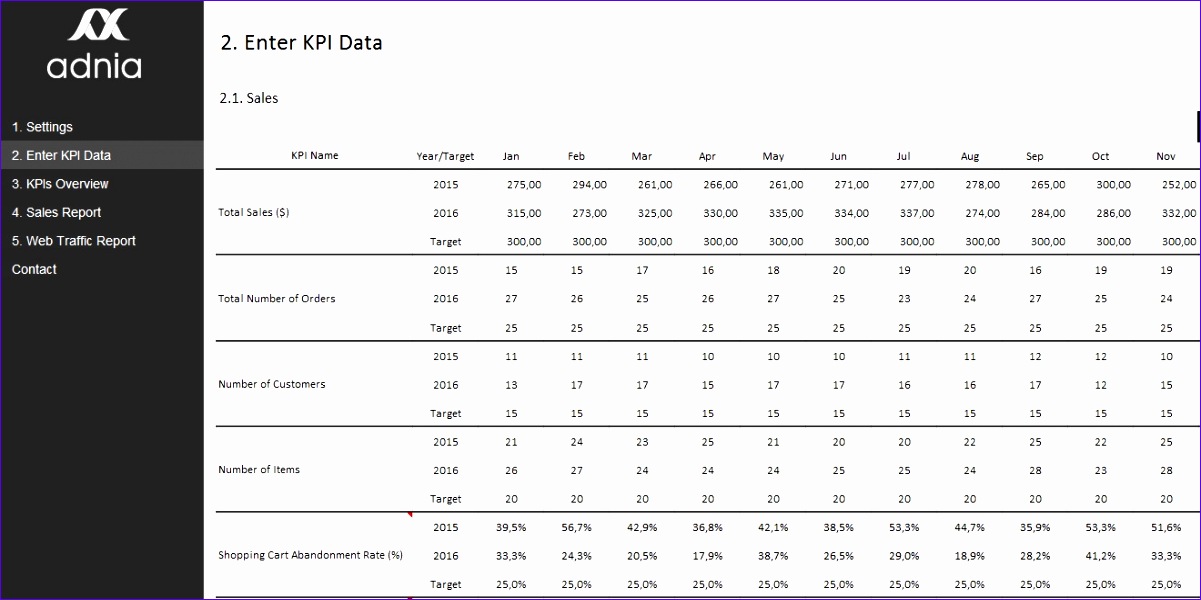1201x600 pixels.
Task: Select the "Total Number of Orders" KPI label
Action: [279, 298]
